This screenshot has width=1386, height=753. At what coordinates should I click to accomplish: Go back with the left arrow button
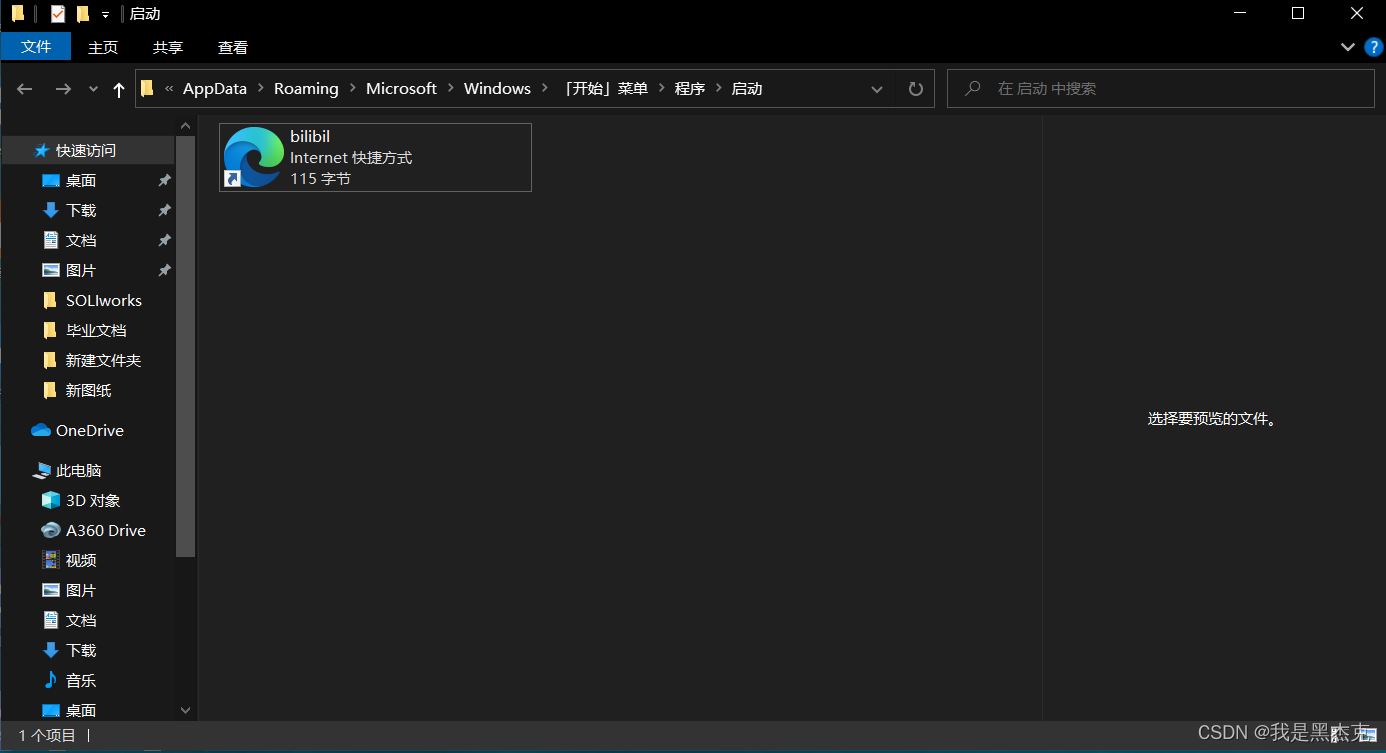pyautogui.click(x=25, y=89)
